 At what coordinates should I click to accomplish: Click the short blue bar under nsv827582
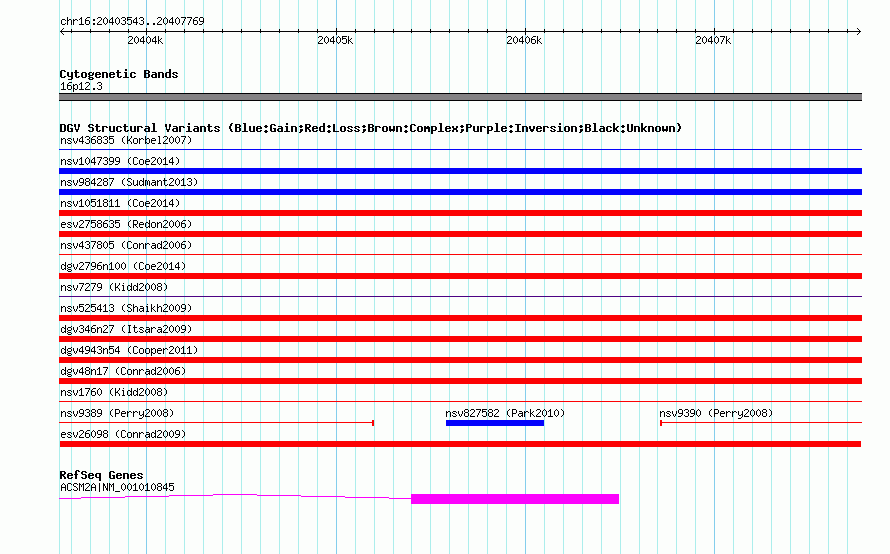tap(495, 423)
